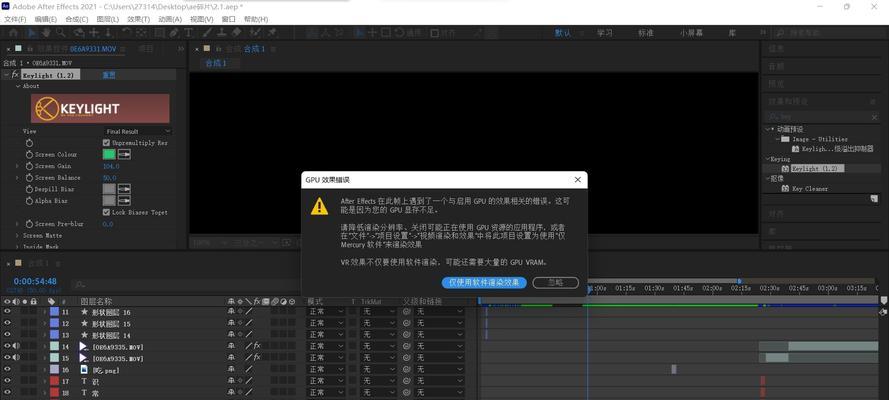Viewport: 889px width, 400px height.
Task: Toggle Screen Balance stopwatch
Action: click(29, 177)
